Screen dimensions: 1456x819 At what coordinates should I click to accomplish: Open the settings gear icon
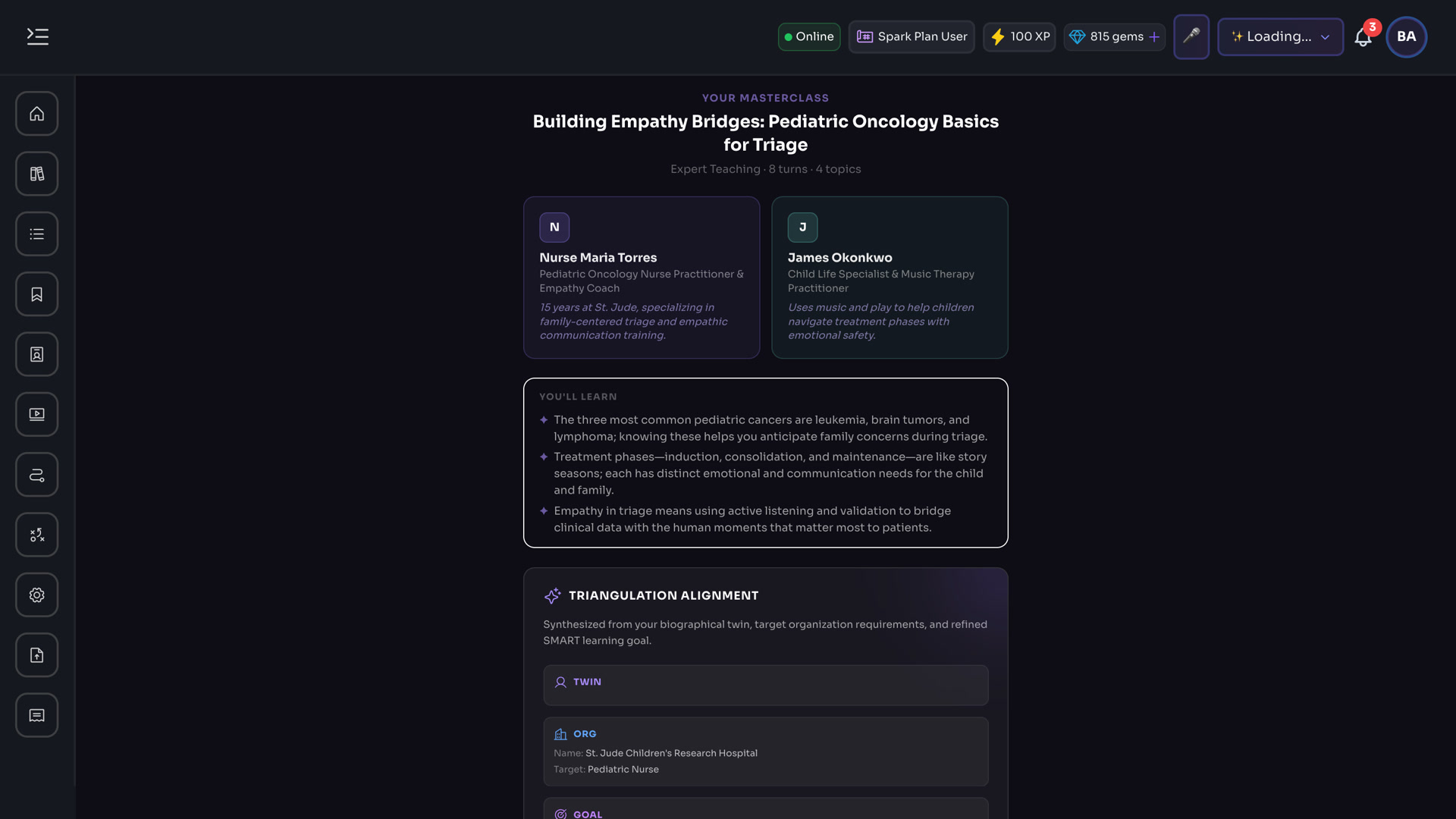click(x=37, y=595)
